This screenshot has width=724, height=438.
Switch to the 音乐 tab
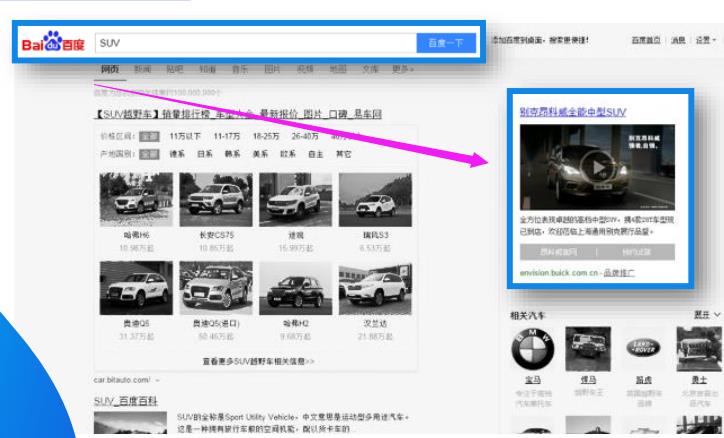point(240,69)
